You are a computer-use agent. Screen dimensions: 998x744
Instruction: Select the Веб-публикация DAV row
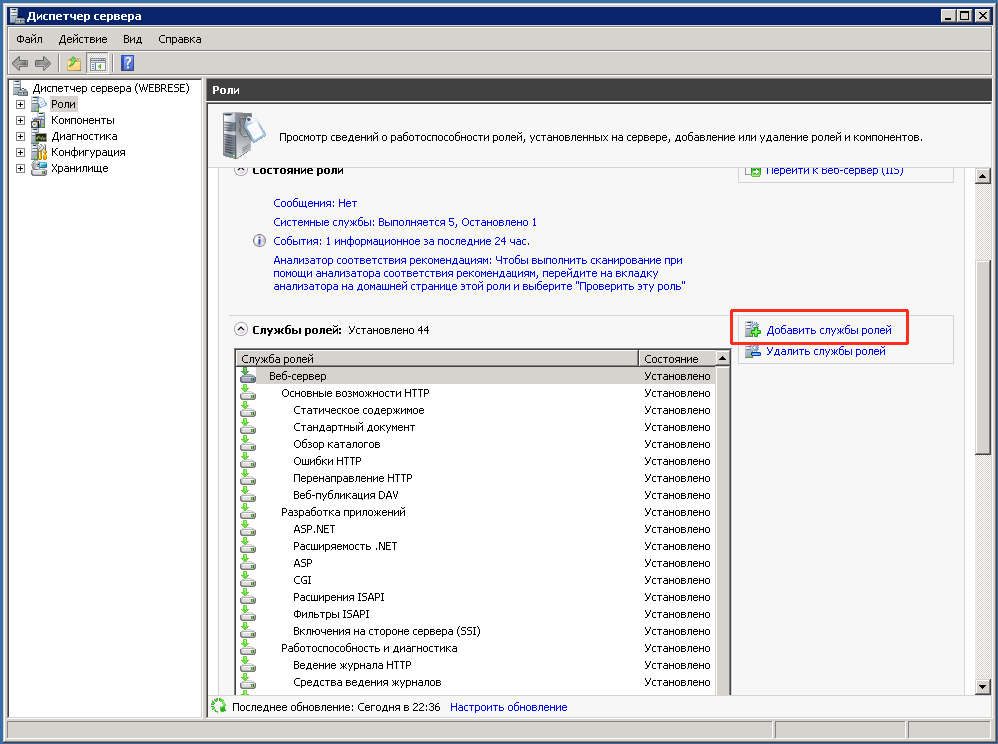pos(476,495)
